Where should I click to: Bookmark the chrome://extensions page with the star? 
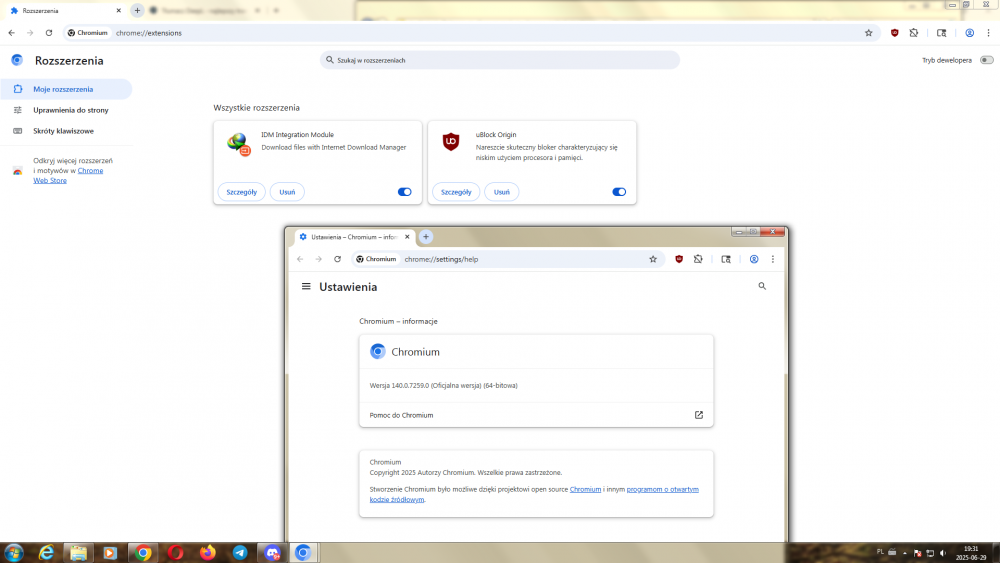[x=869, y=33]
